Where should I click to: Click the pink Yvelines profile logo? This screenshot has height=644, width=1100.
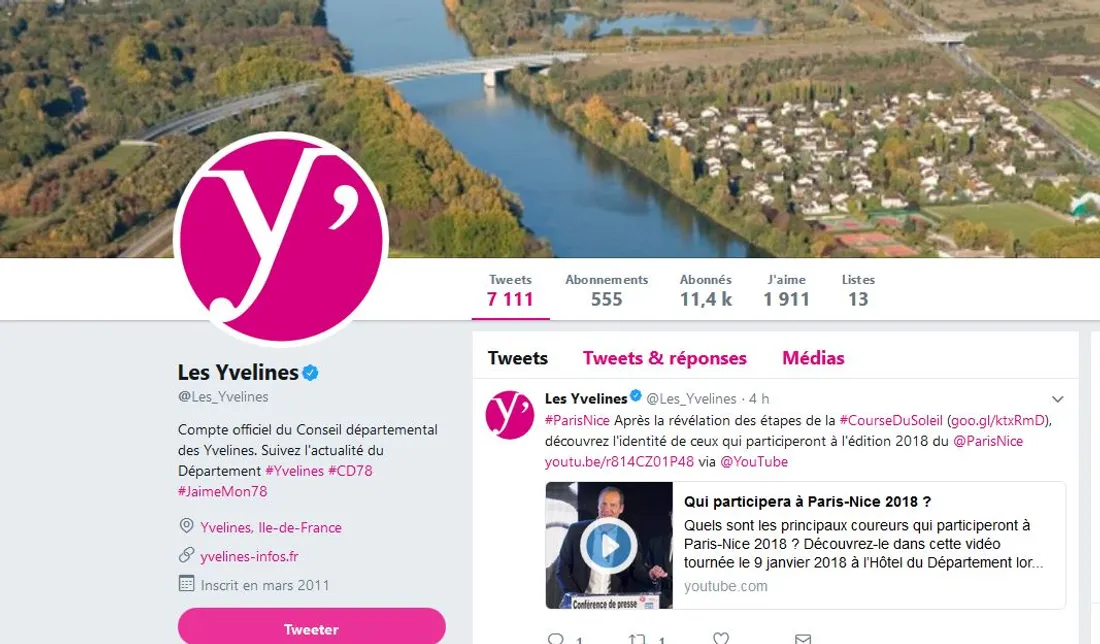[x=281, y=239]
